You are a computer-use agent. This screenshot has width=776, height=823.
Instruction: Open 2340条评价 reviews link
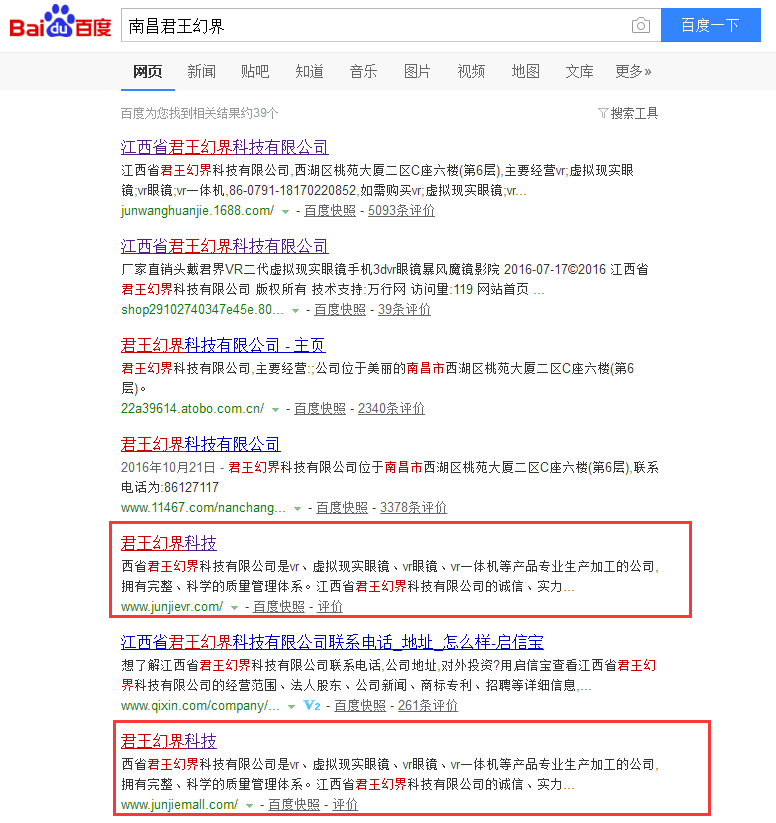point(391,408)
